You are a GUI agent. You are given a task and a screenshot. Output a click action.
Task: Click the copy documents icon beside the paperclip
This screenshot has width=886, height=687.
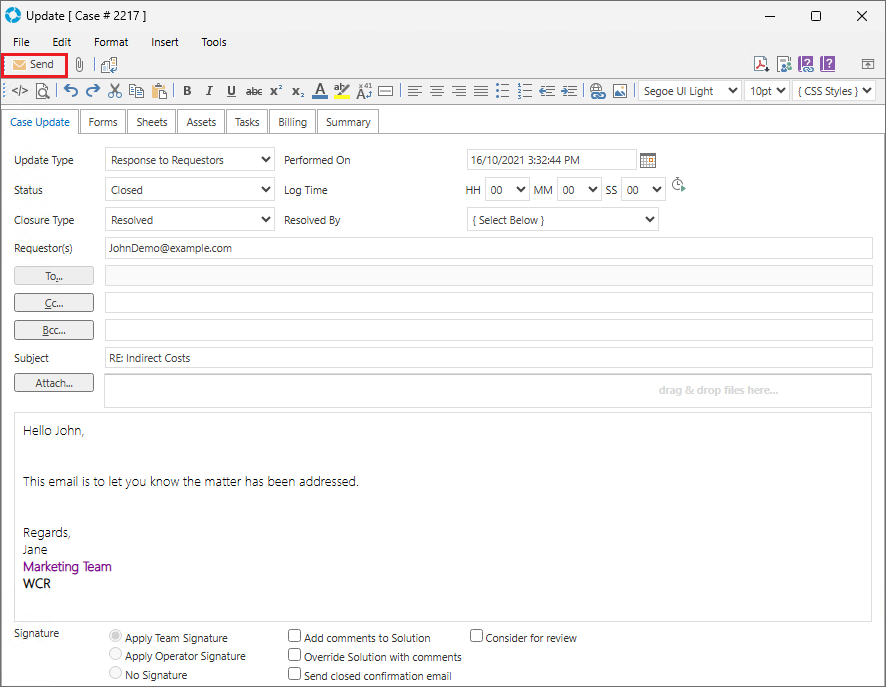(x=109, y=65)
